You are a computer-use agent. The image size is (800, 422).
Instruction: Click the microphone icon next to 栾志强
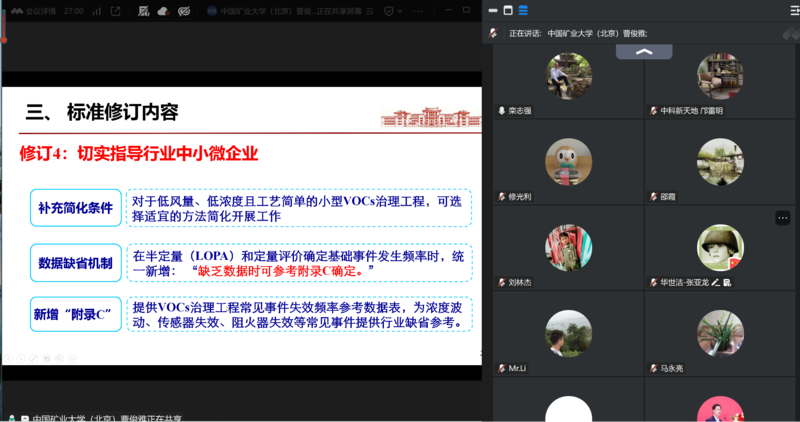pos(502,111)
